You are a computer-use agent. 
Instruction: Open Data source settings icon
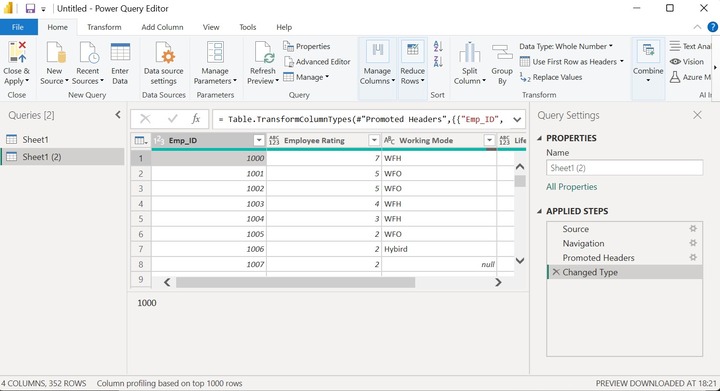coord(164,52)
